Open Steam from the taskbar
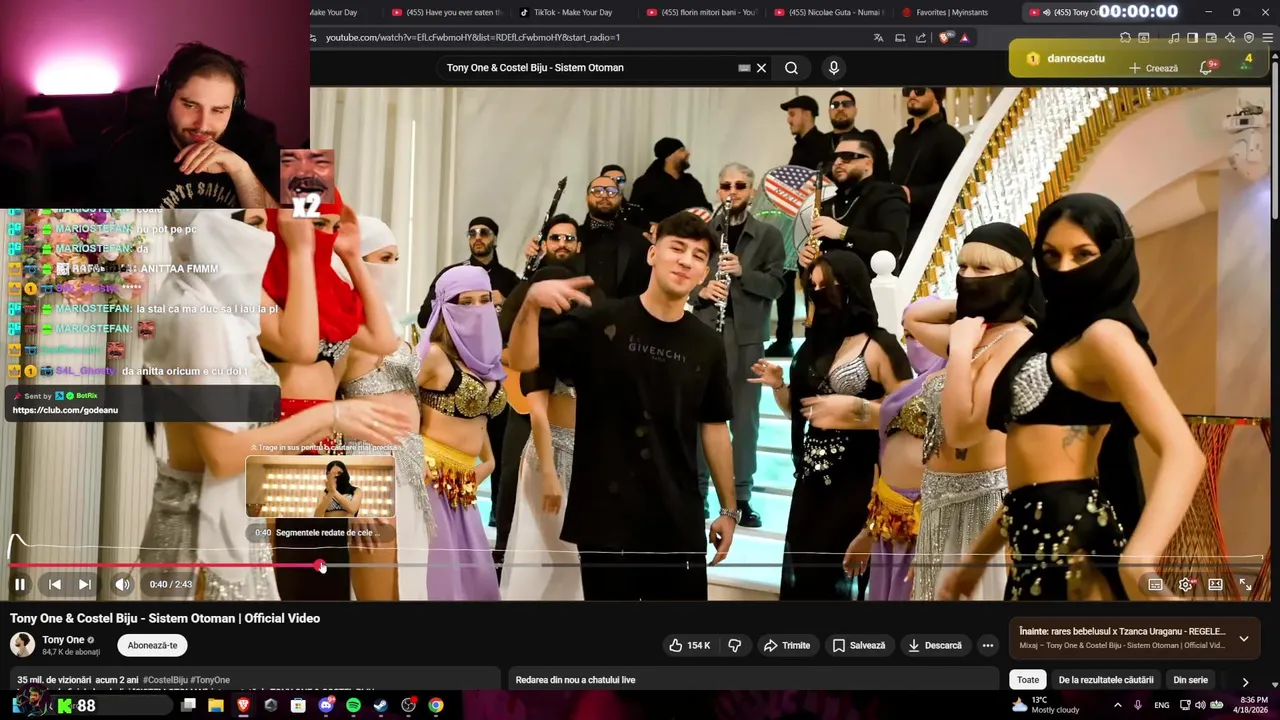1280x720 pixels. [x=381, y=705]
